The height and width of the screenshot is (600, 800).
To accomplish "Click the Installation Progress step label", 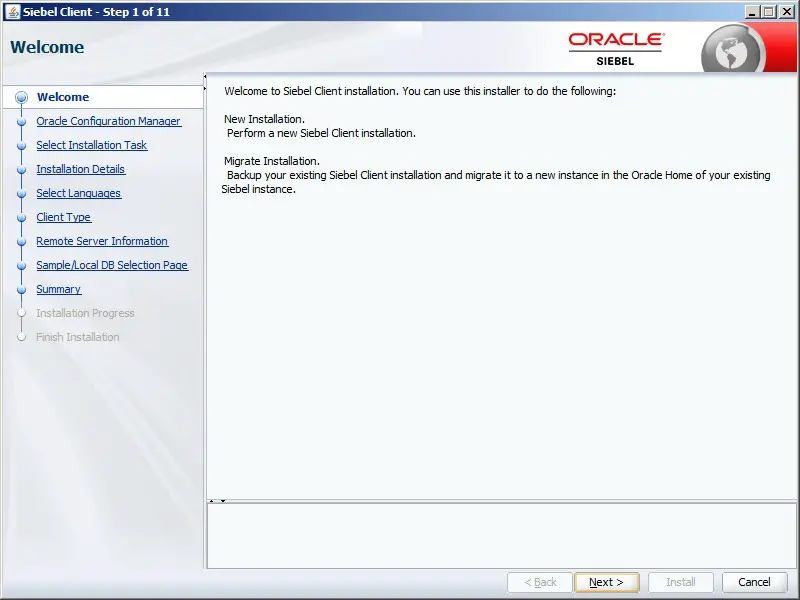I will (x=85, y=313).
